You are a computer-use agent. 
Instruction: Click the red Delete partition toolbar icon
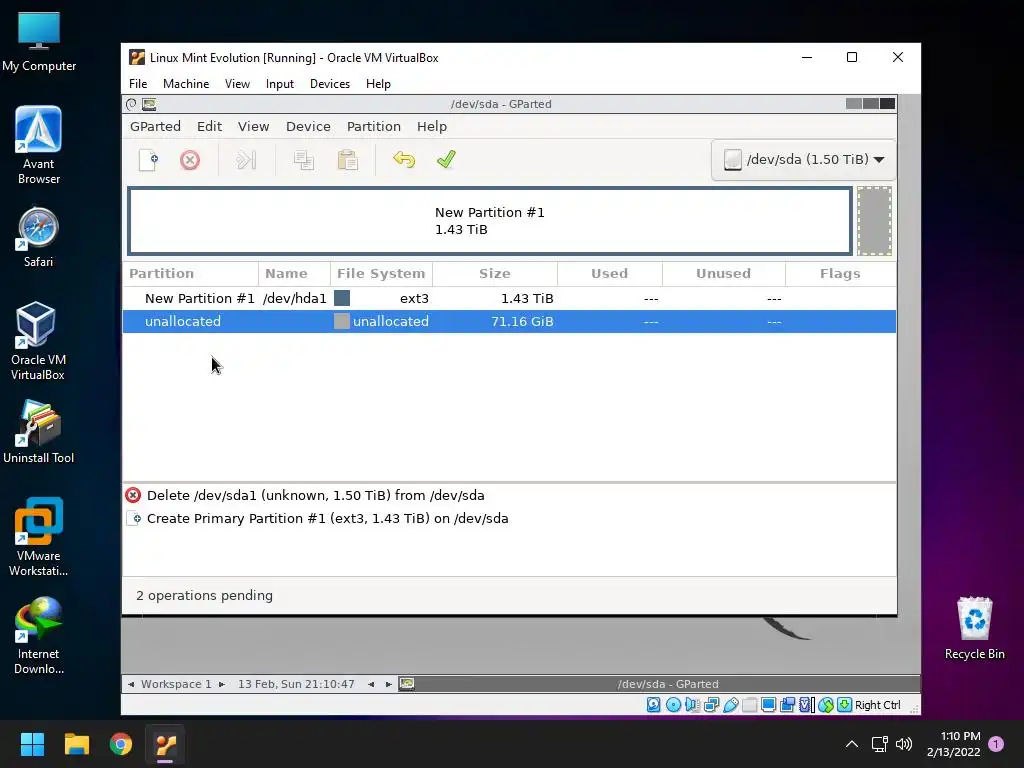click(x=190, y=160)
